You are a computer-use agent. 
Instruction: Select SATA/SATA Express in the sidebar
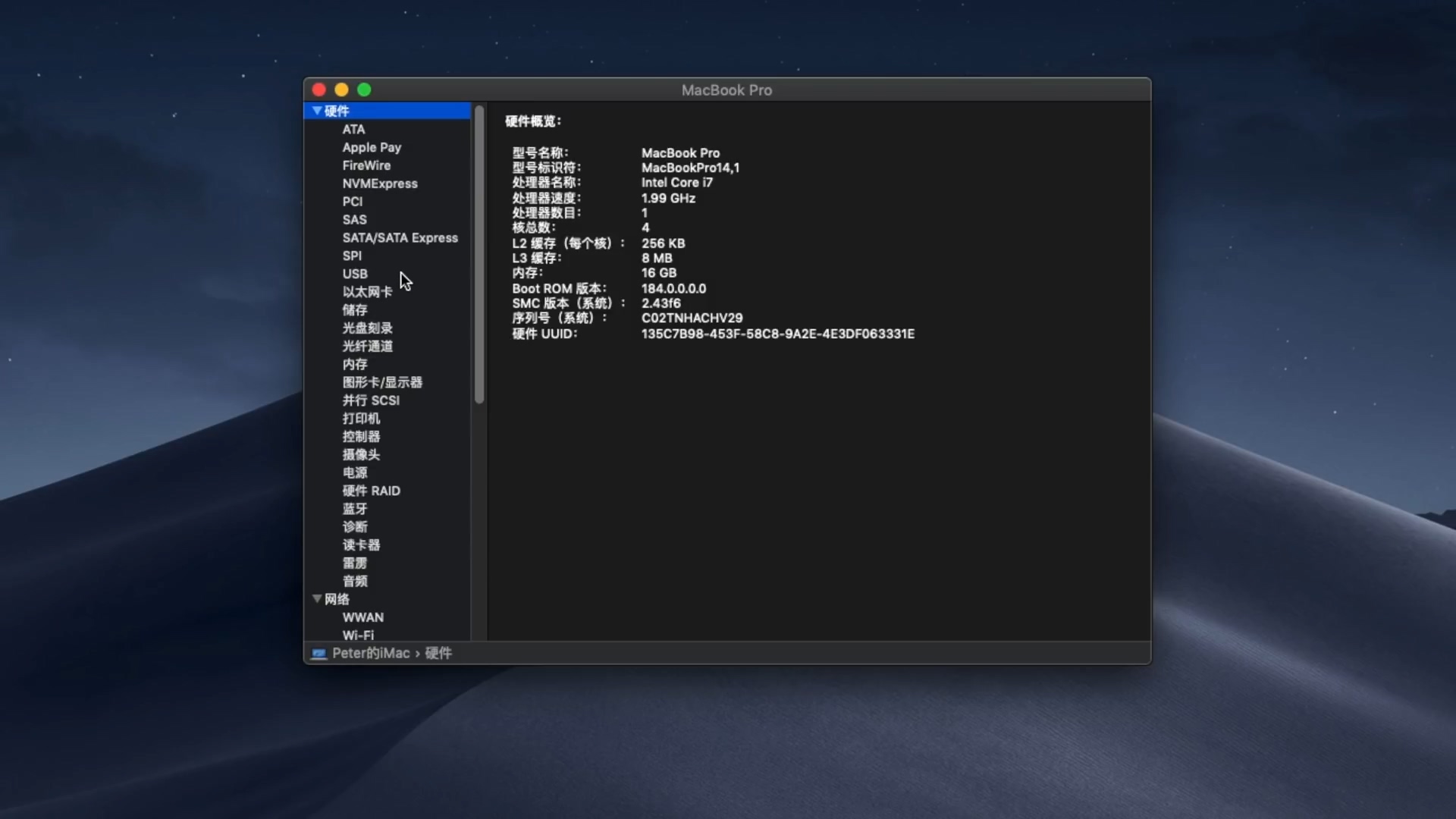point(400,237)
